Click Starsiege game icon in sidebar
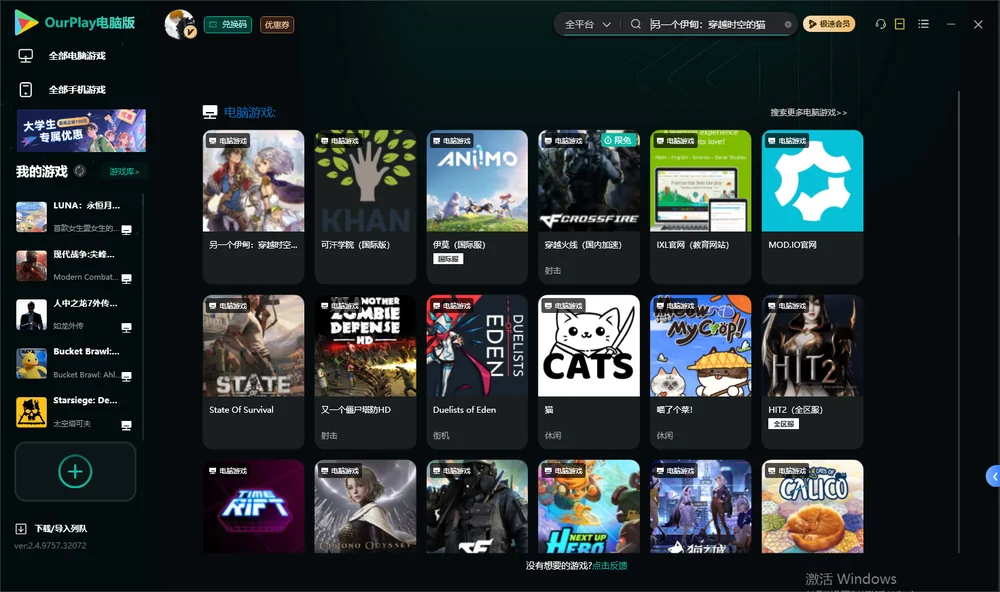 (31, 412)
